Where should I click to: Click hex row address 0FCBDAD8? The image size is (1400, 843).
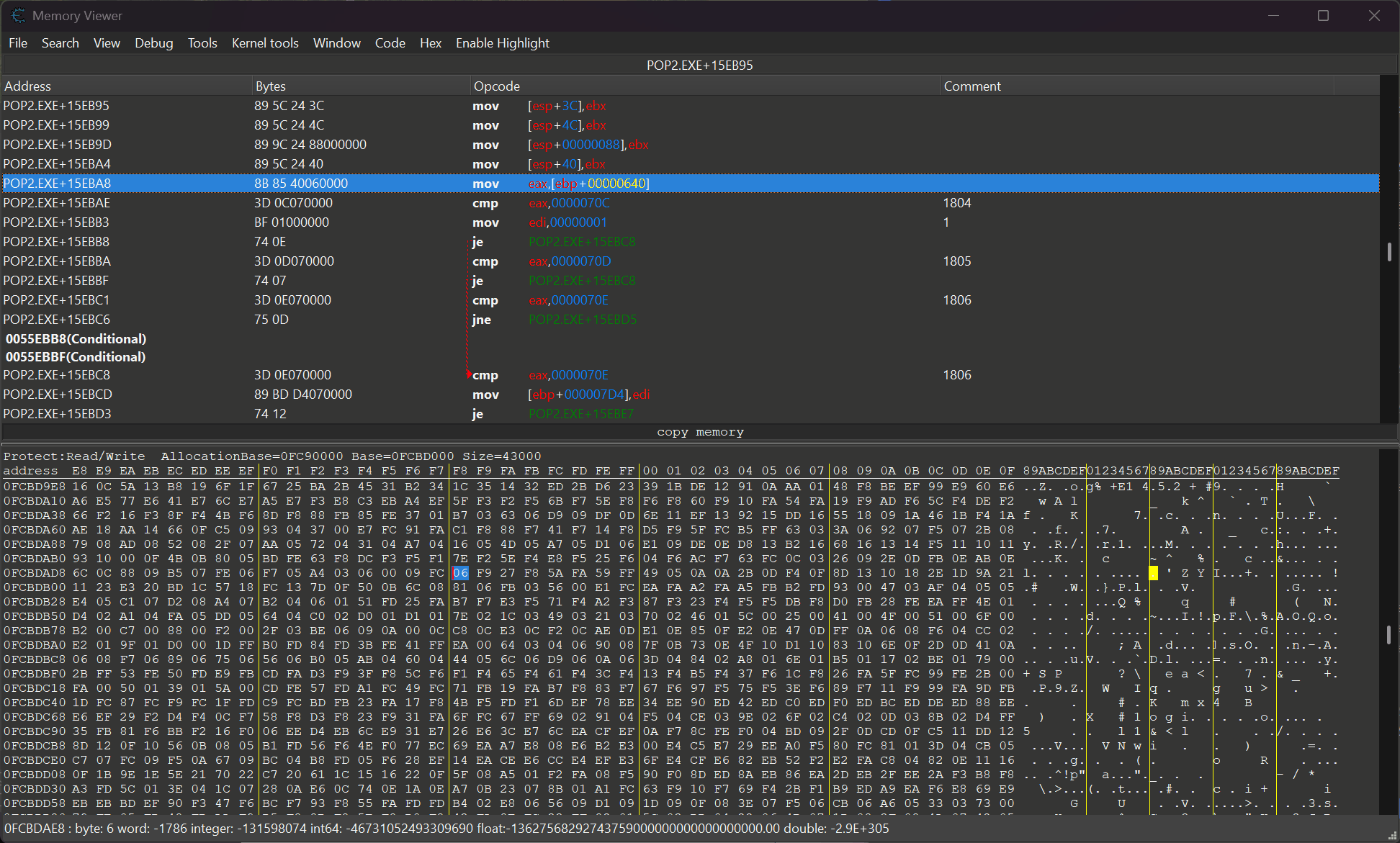(x=35, y=573)
